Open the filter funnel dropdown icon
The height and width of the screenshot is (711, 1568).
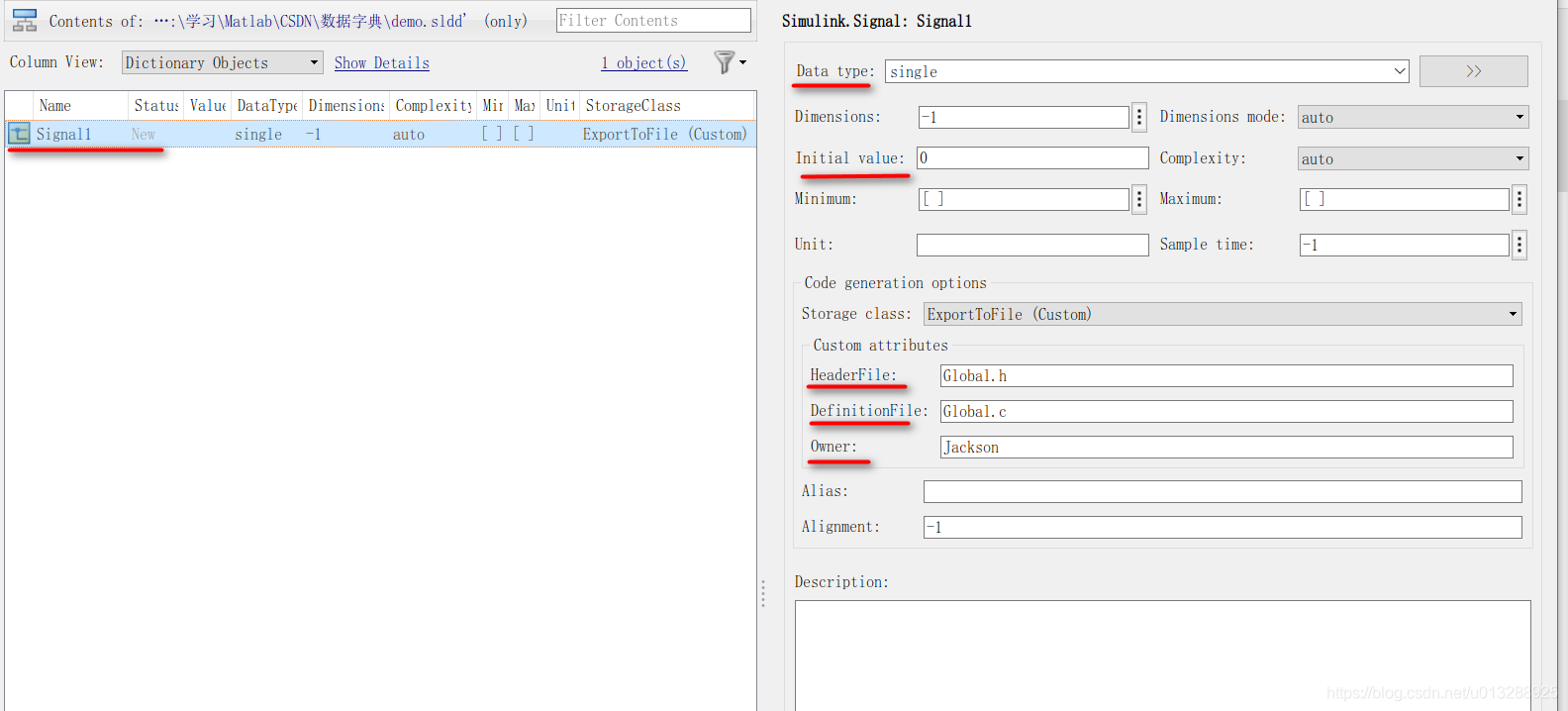(x=730, y=62)
